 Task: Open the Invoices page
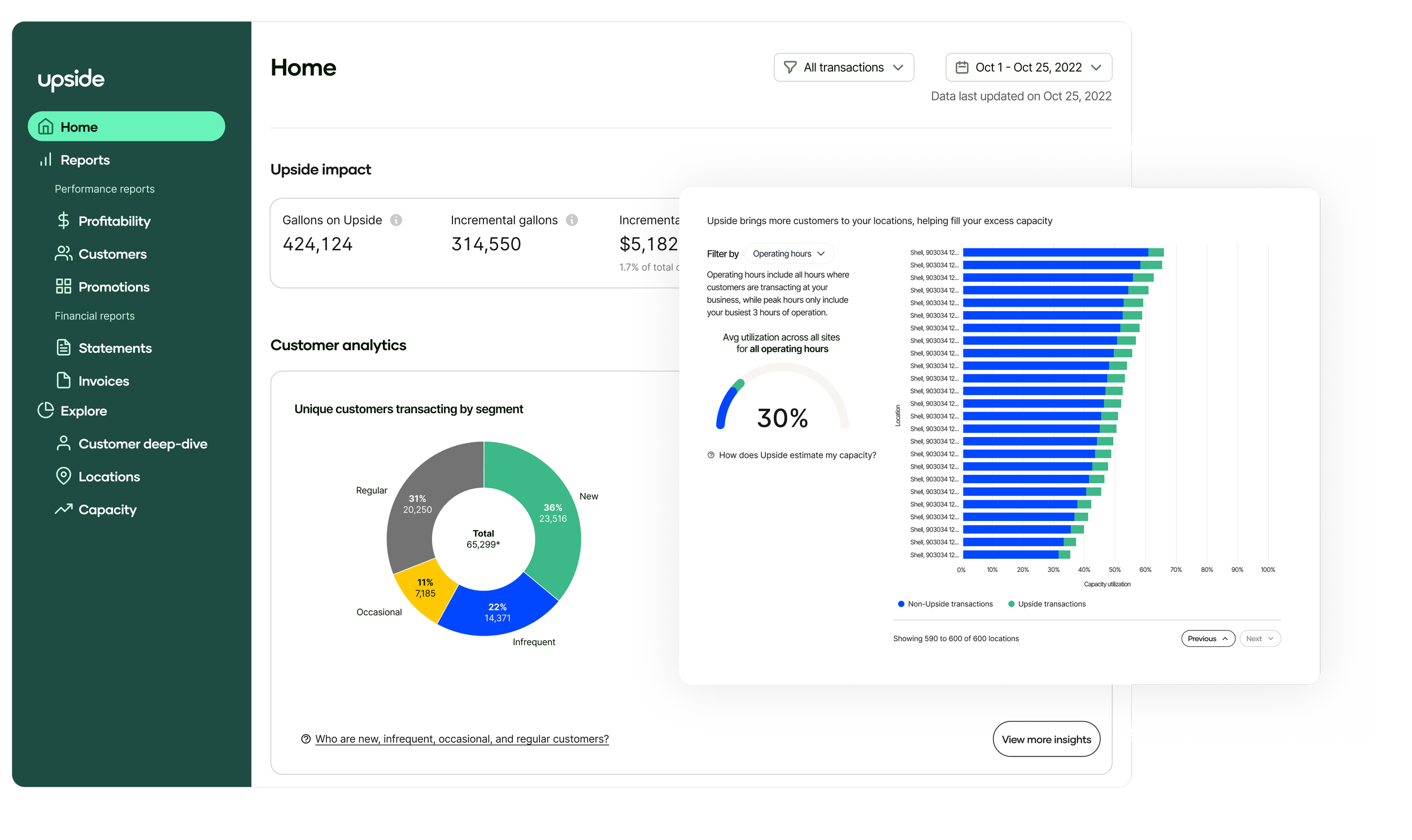tap(103, 381)
